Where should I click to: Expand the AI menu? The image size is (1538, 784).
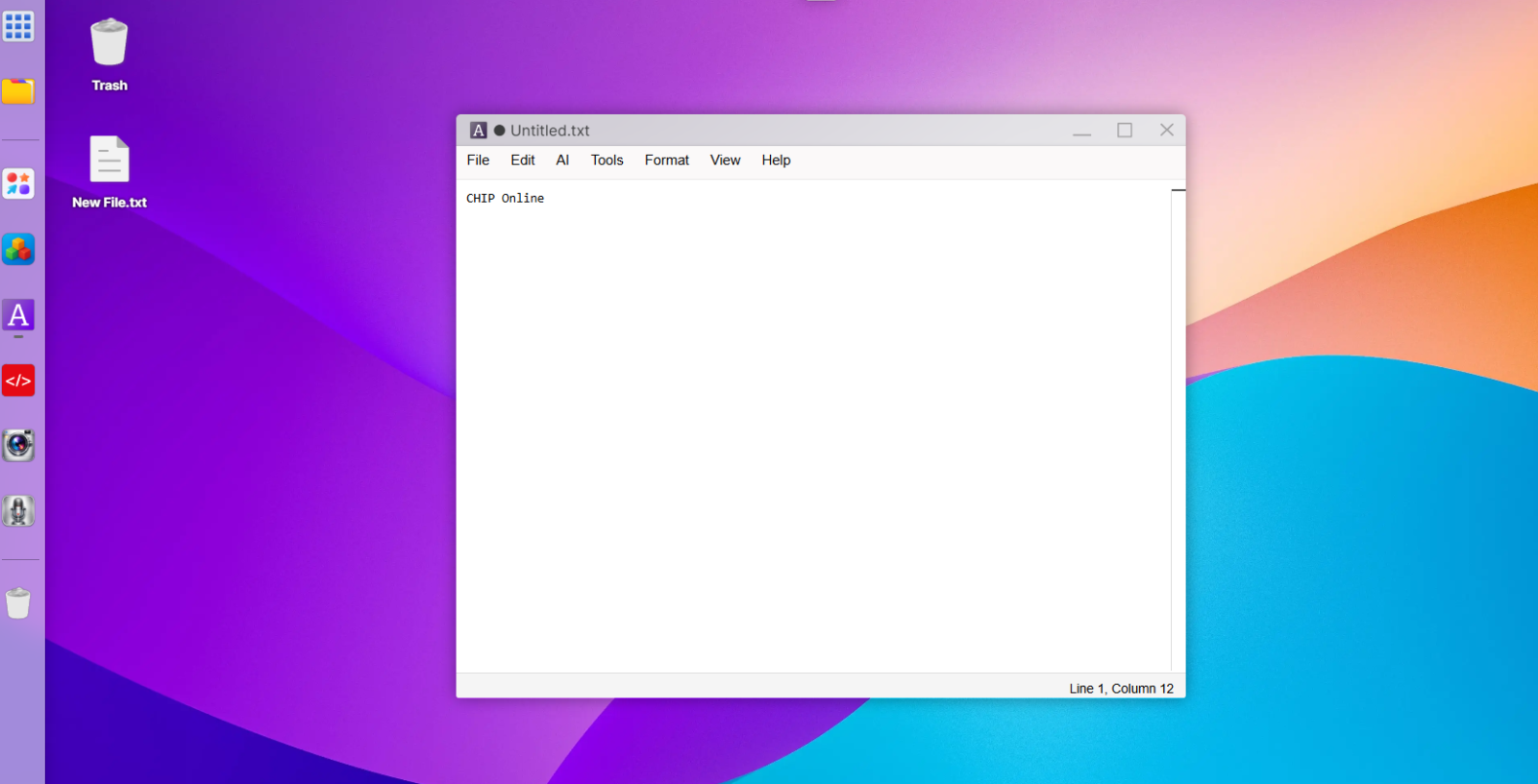point(562,160)
